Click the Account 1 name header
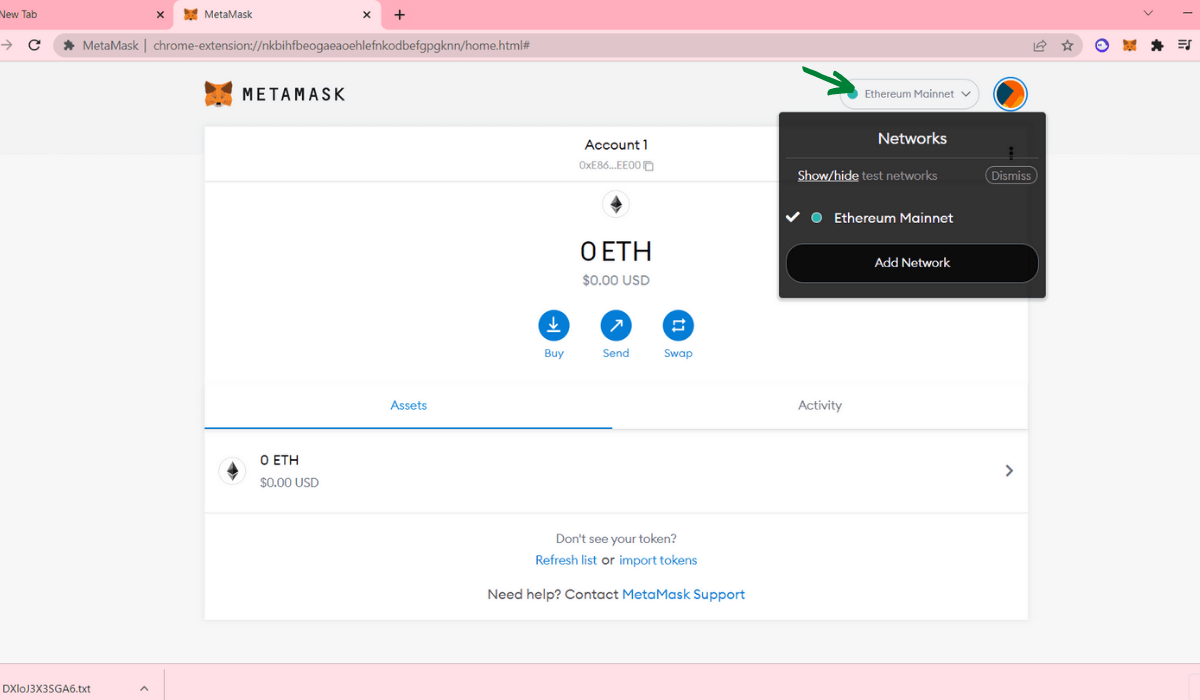Image resolution: width=1200 pixels, height=700 pixels. pos(616,145)
